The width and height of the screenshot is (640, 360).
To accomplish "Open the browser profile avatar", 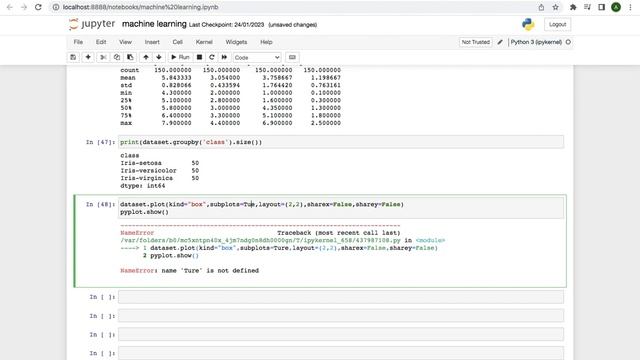I will (x=616, y=7).
